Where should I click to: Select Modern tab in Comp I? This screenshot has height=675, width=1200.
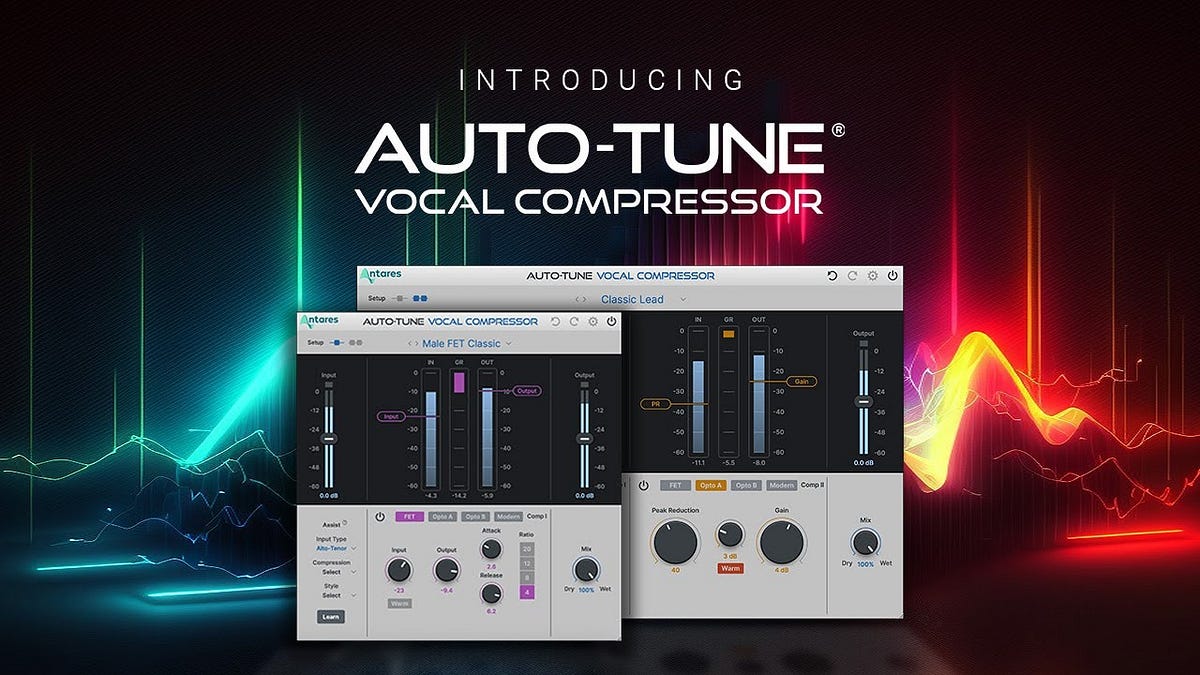(508, 517)
